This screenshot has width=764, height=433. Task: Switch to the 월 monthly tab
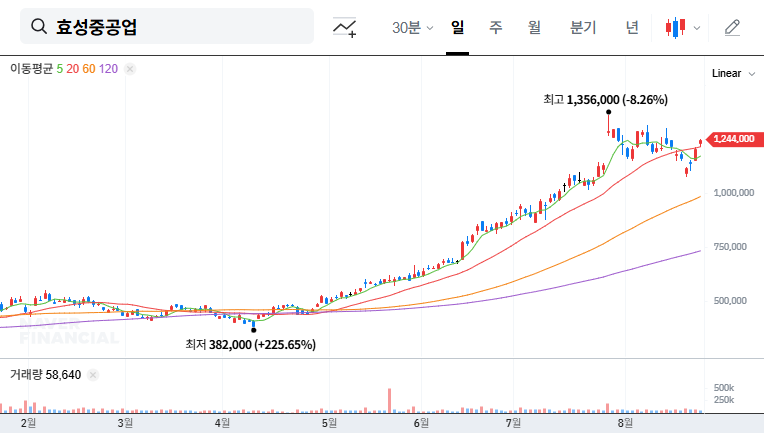pyautogui.click(x=534, y=27)
